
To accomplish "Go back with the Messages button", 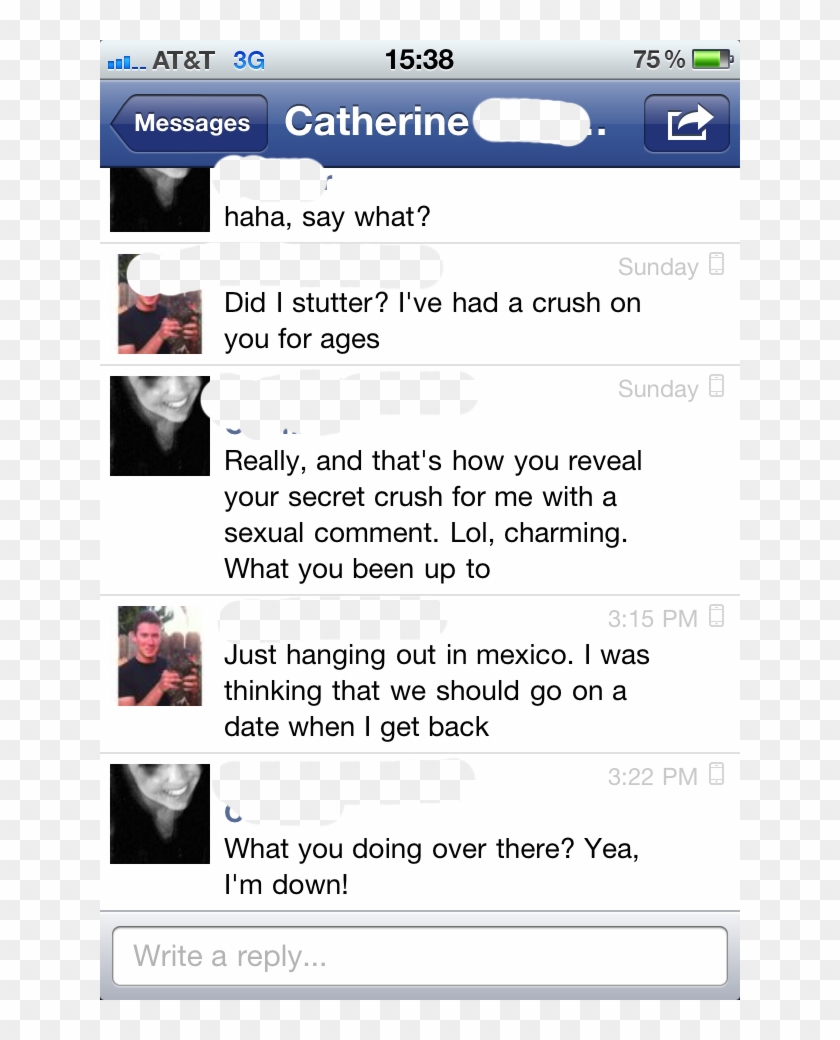I will (189, 123).
